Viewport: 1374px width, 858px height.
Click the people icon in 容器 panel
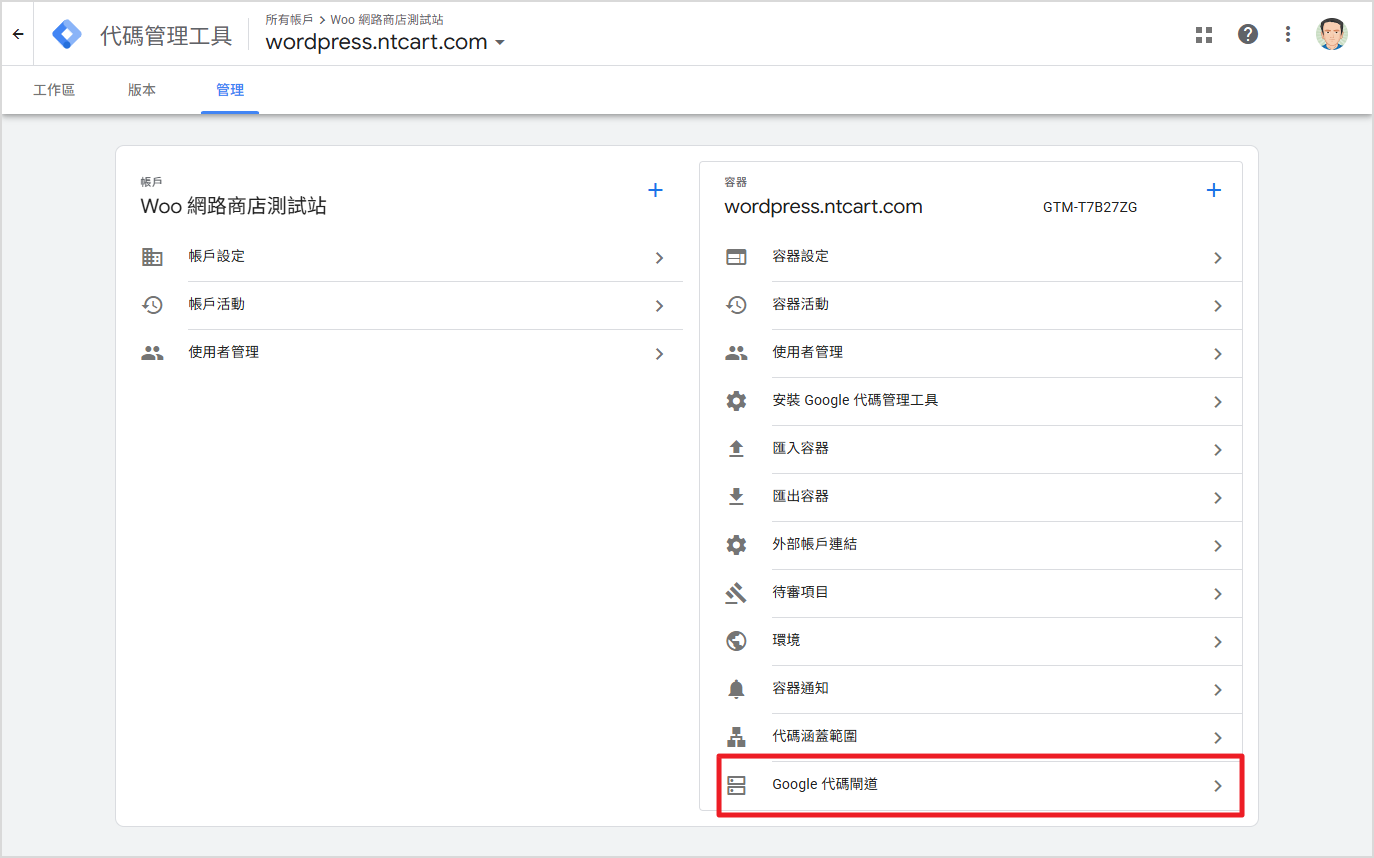pos(736,353)
